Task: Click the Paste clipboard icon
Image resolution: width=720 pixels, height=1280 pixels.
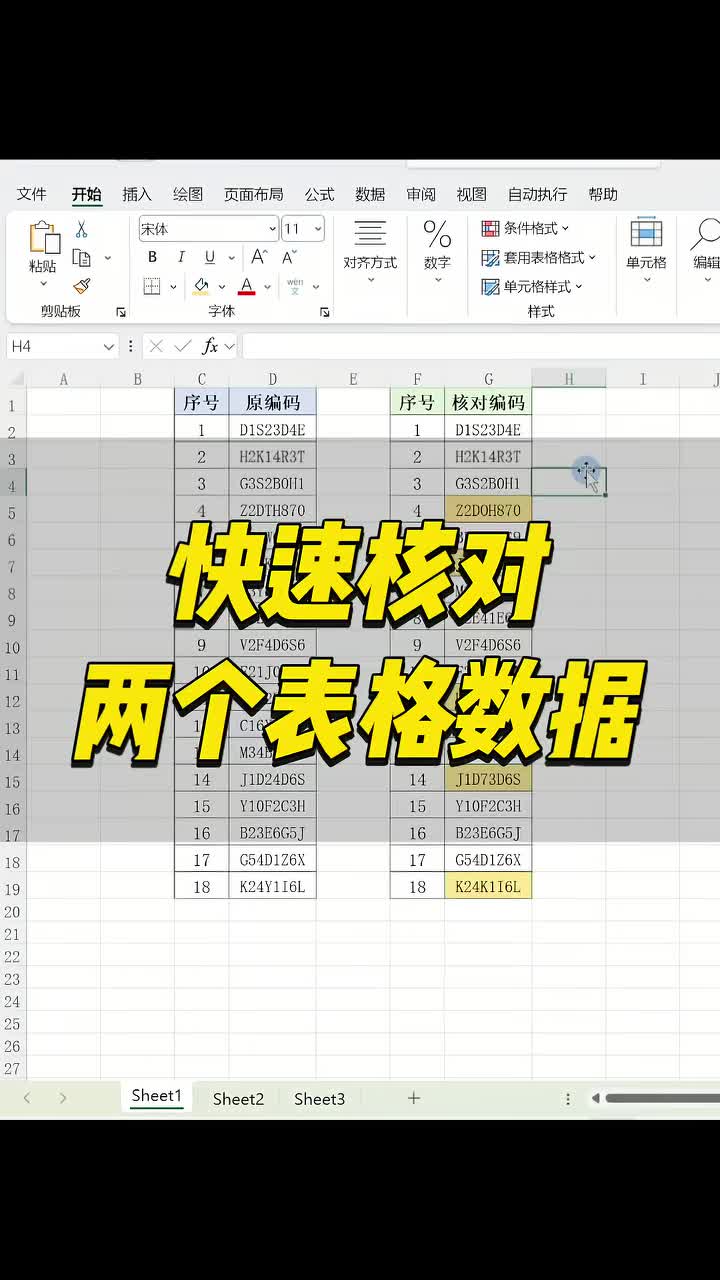Action: (x=43, y=237)
